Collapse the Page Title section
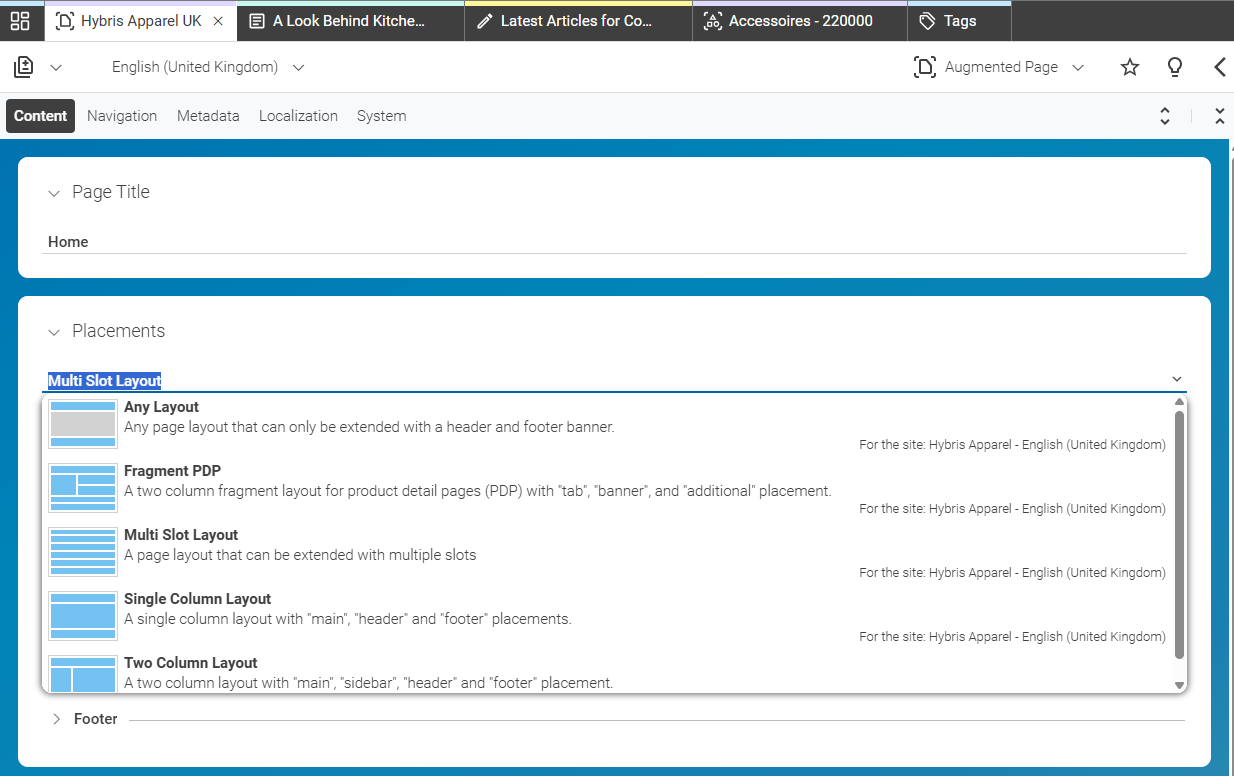 click(54, 193)
